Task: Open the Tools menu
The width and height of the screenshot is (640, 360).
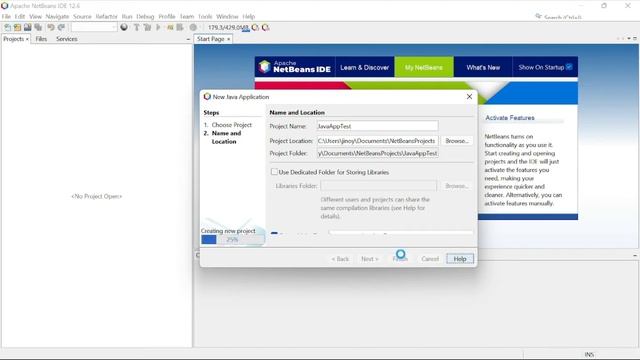Action: [x=205, y=16]
